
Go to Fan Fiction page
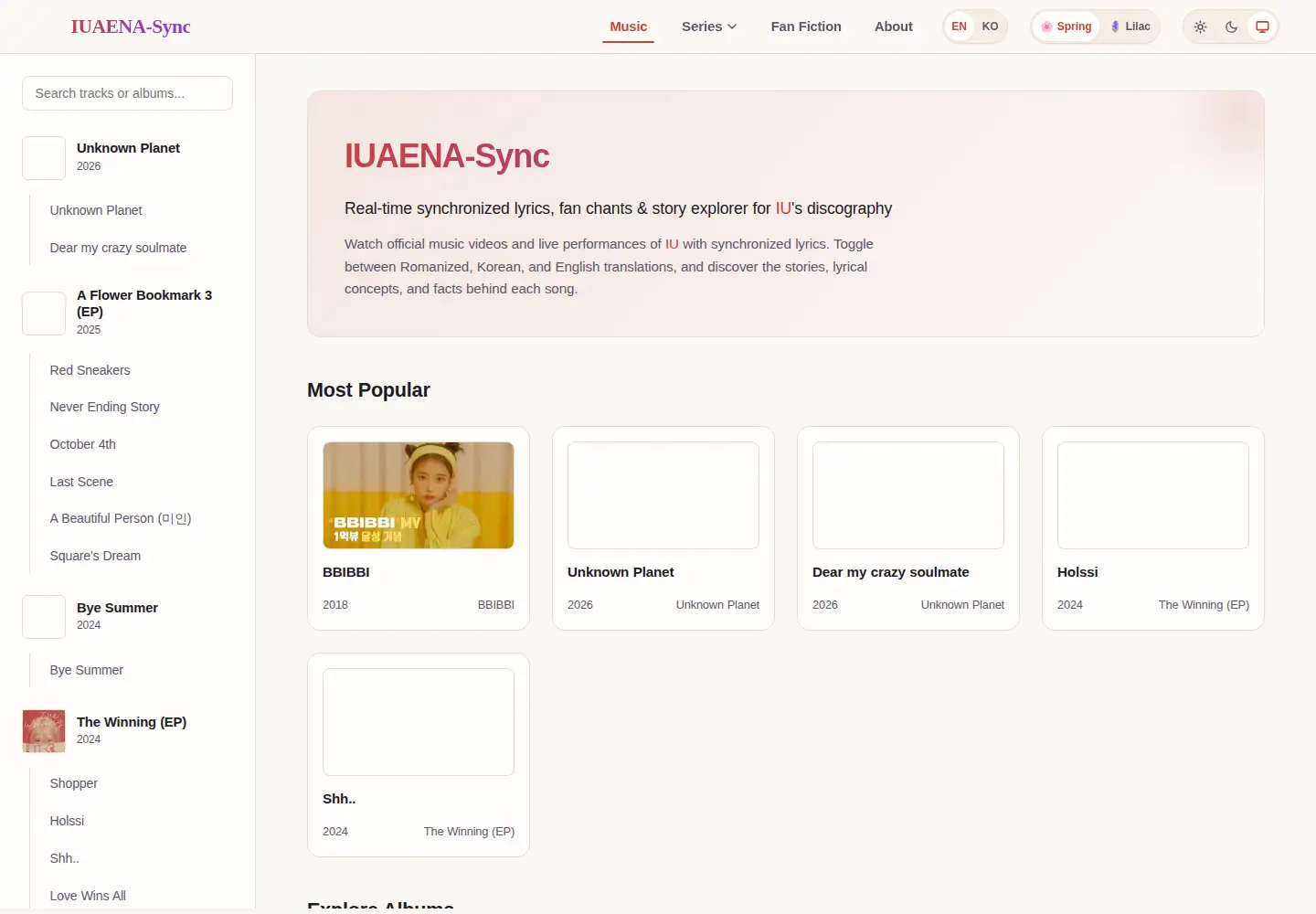point(806,27)
